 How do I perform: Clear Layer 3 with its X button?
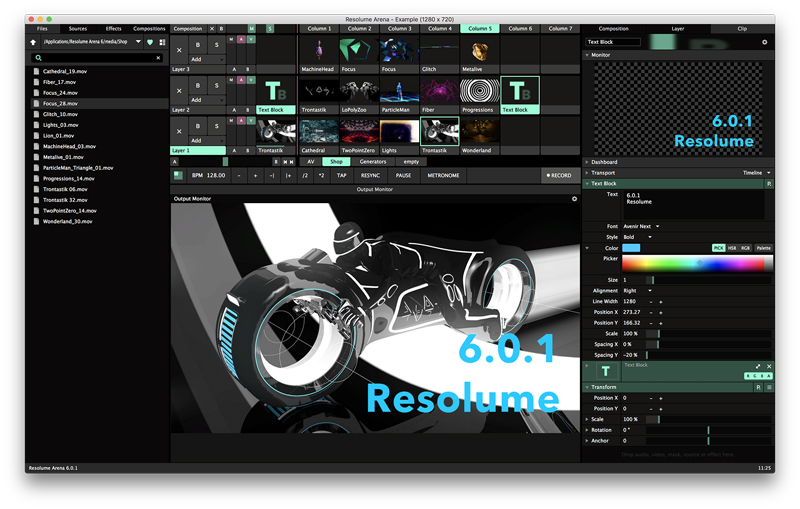coord(179,50)
